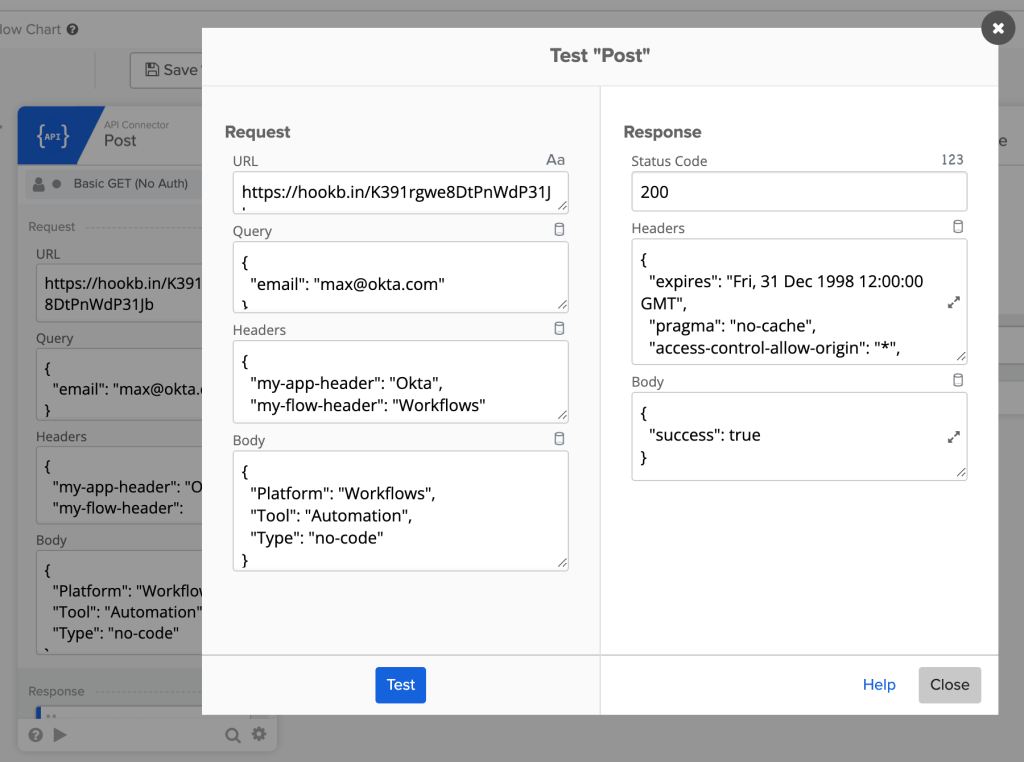Click the 123 number type icon by Status Code

pyautogui.click(x=952, y=160)
